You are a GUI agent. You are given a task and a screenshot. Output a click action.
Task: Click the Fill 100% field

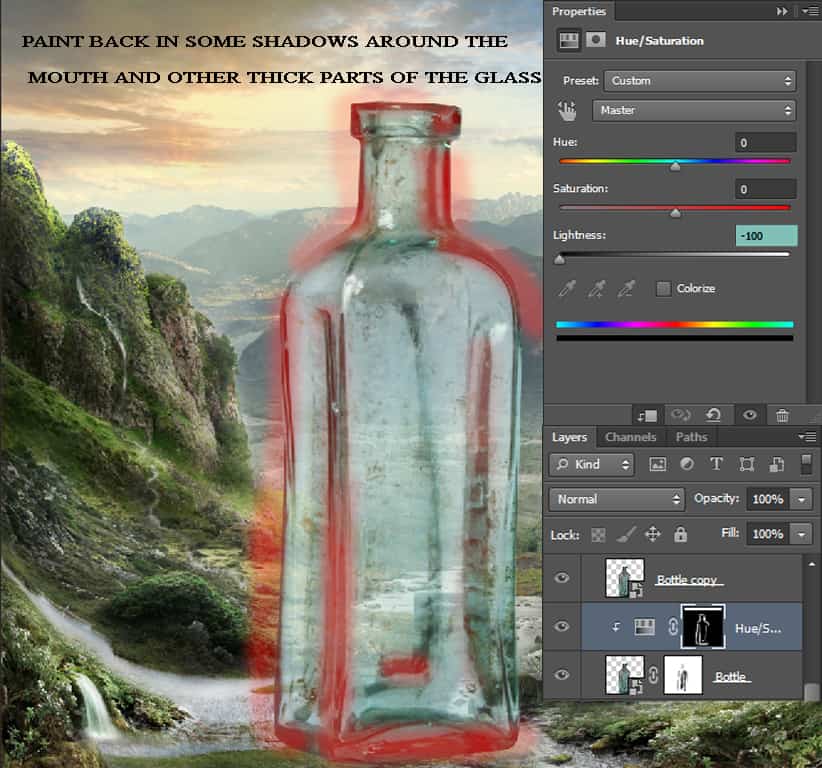click(767, 534)
